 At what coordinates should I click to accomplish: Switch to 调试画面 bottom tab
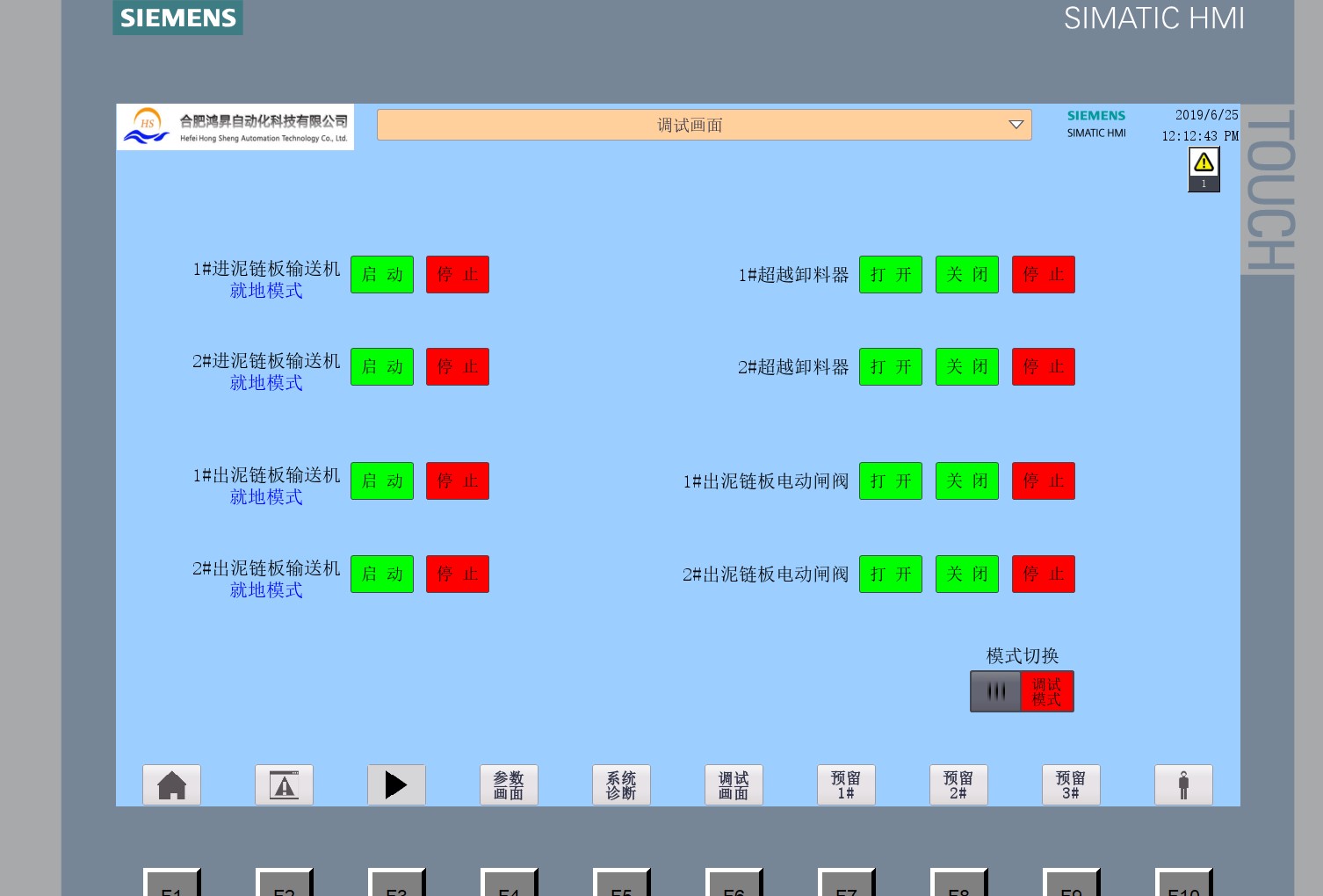click(734, 784)
